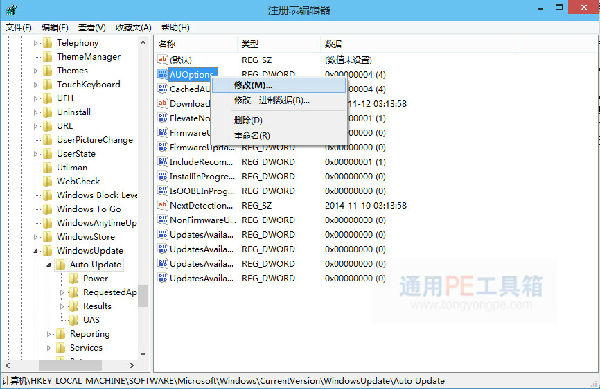600x389 pixels.
Task: Click the (数值未设置) data of default value
Action: pos(348,60)
